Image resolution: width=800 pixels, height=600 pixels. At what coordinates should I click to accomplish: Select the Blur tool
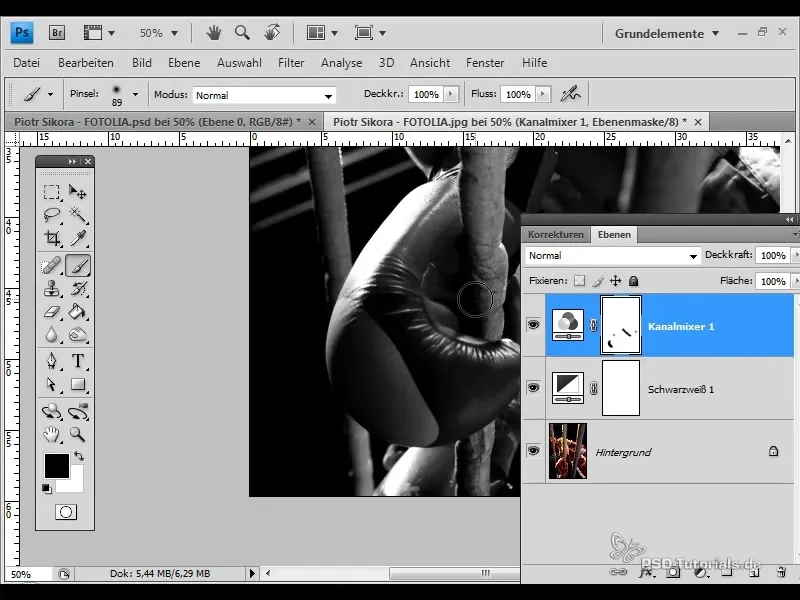tap(51, 335)
